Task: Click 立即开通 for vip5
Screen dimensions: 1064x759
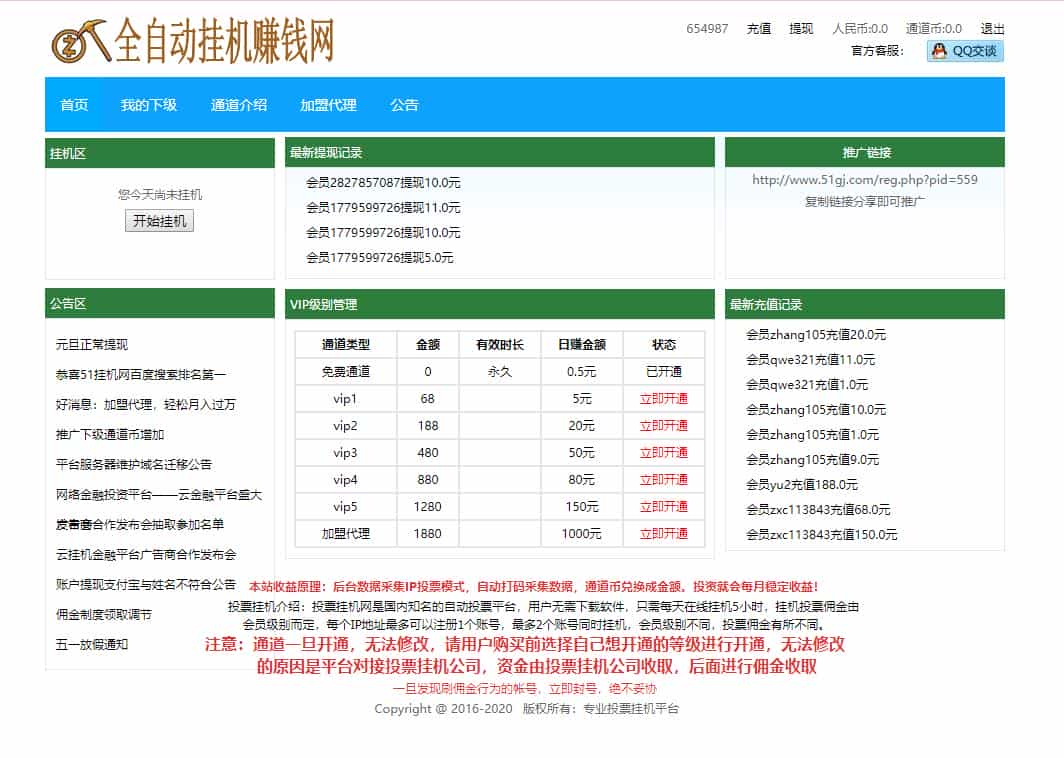Action: click(x=664, y=507)
